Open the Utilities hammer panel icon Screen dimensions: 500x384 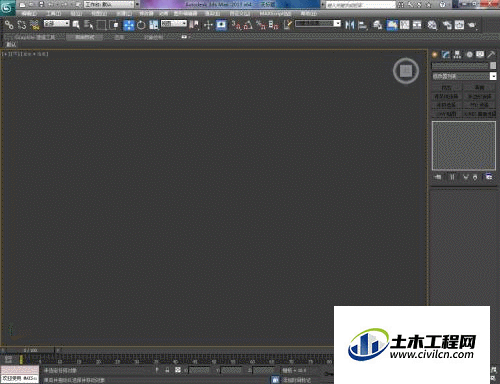[491, 55]
